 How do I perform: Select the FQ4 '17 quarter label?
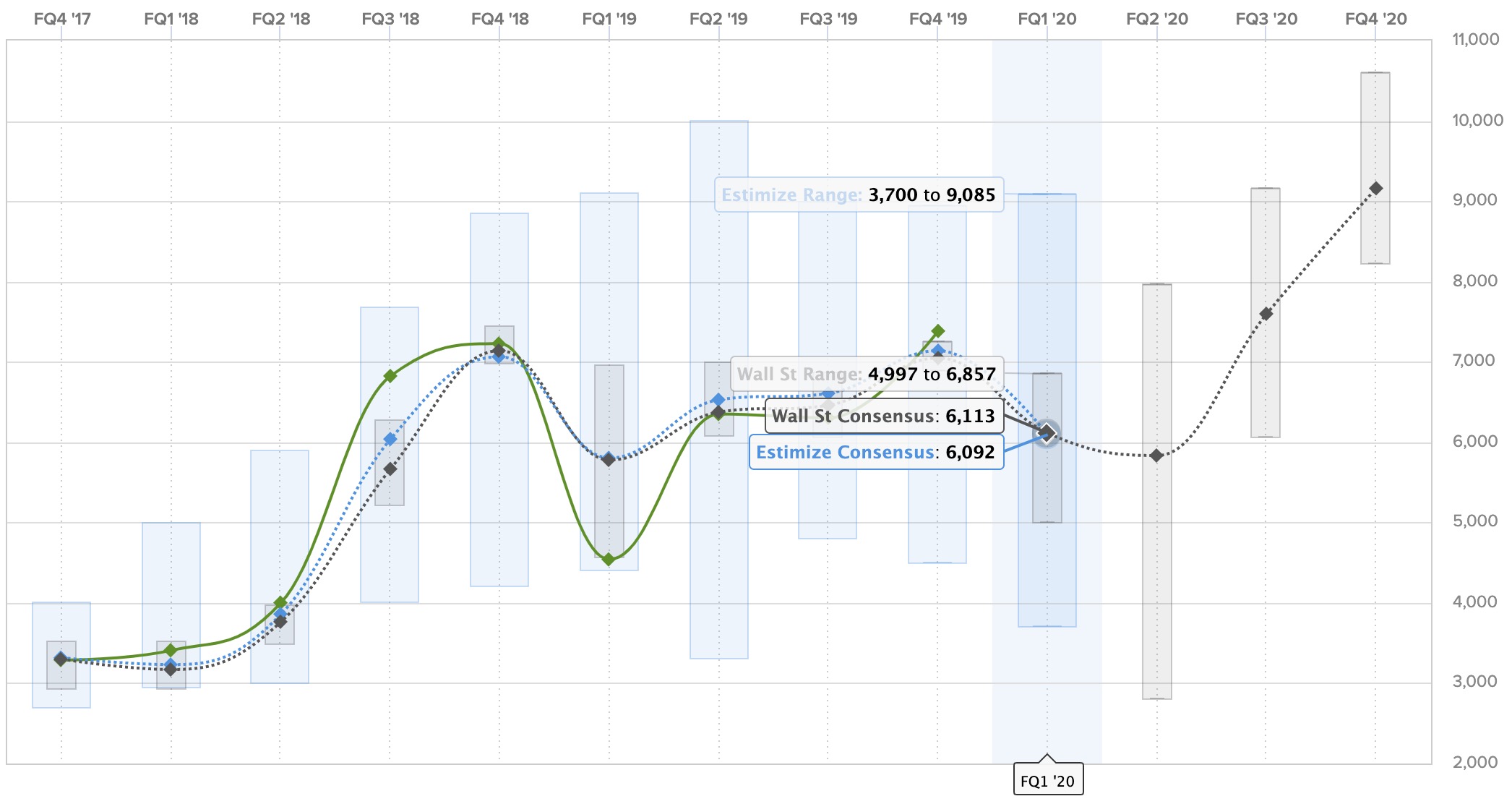click(62, 19)
